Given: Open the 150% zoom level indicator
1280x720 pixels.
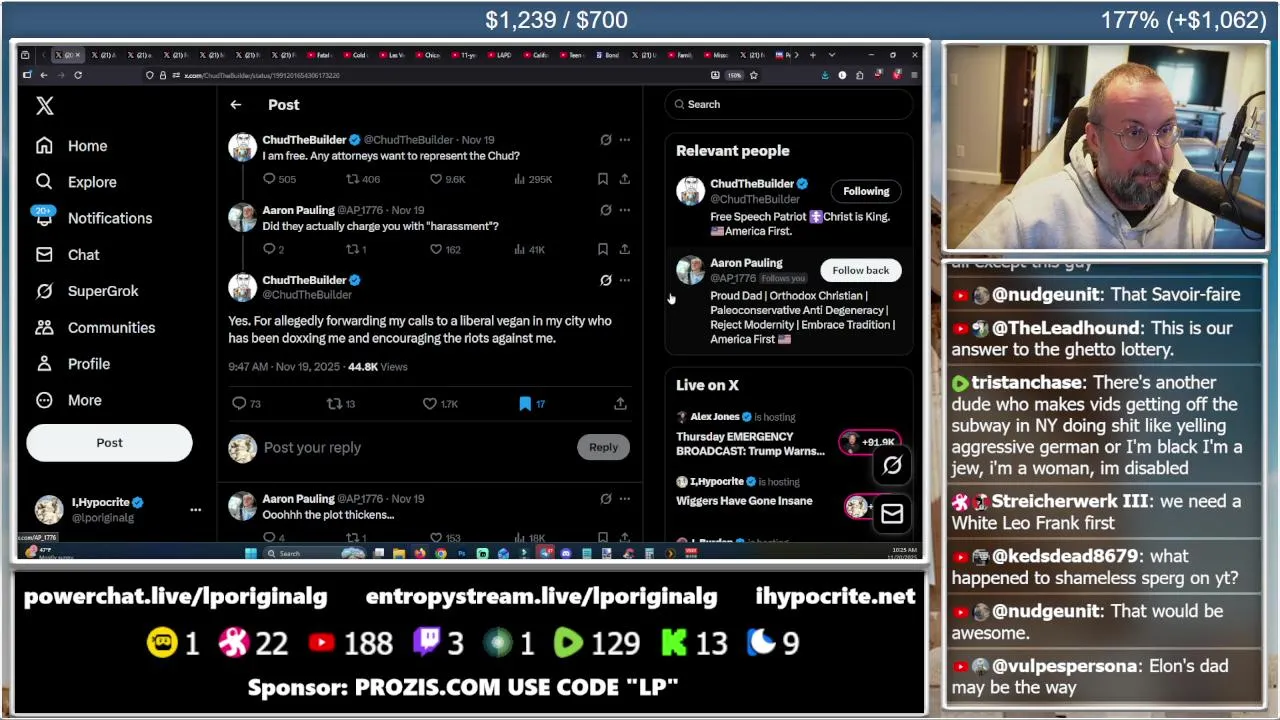Looking at the screenshot, I should coord(734,75).
